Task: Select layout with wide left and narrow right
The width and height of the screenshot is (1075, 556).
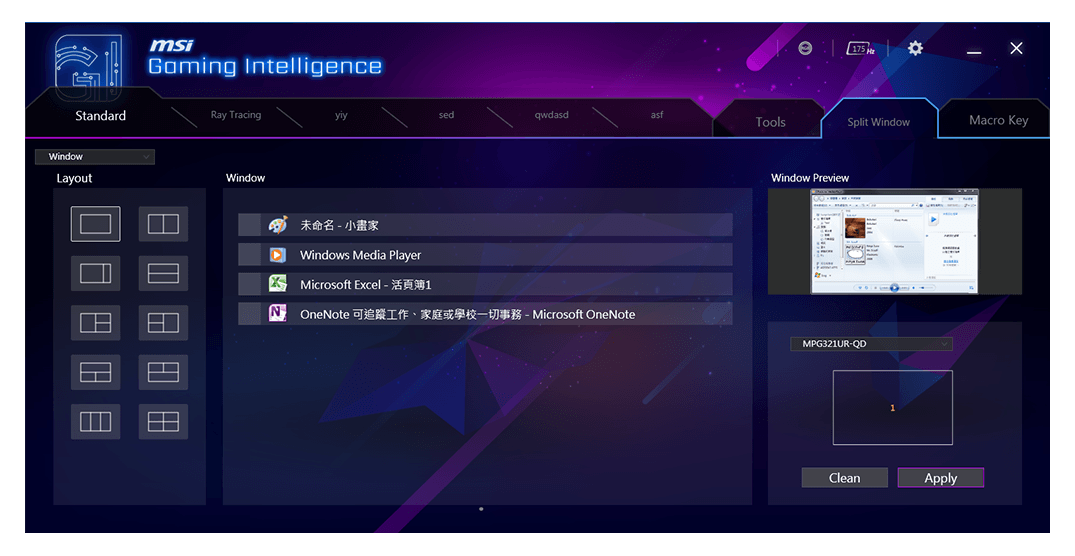Action: point(95,273)
